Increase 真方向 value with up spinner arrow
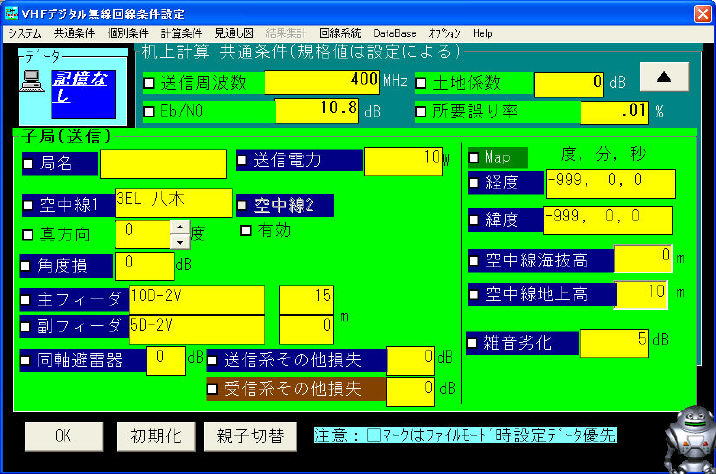The image size is (716, 474). (180, 227)
